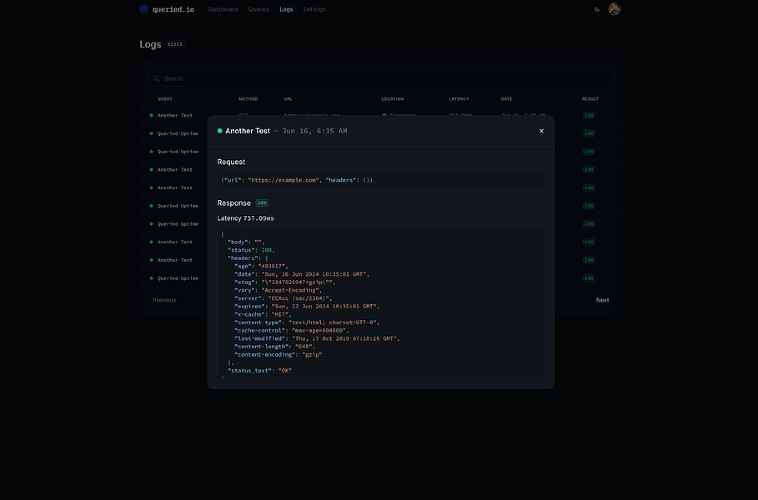Click the "status": 200 JSON line
This screenshot has height=500, width=758.
click(251, 250)
